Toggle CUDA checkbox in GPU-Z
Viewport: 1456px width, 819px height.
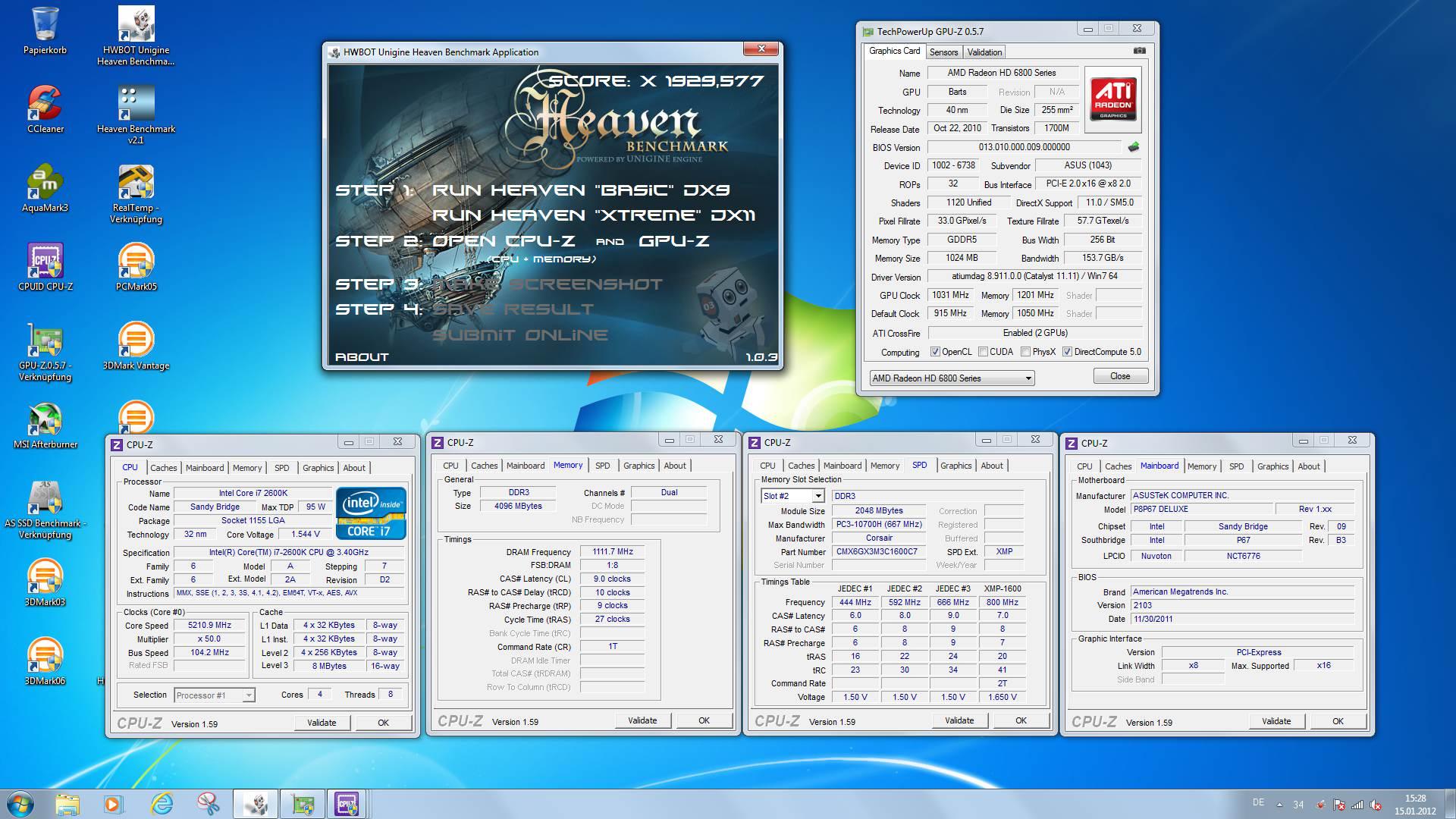click(983, 352)
